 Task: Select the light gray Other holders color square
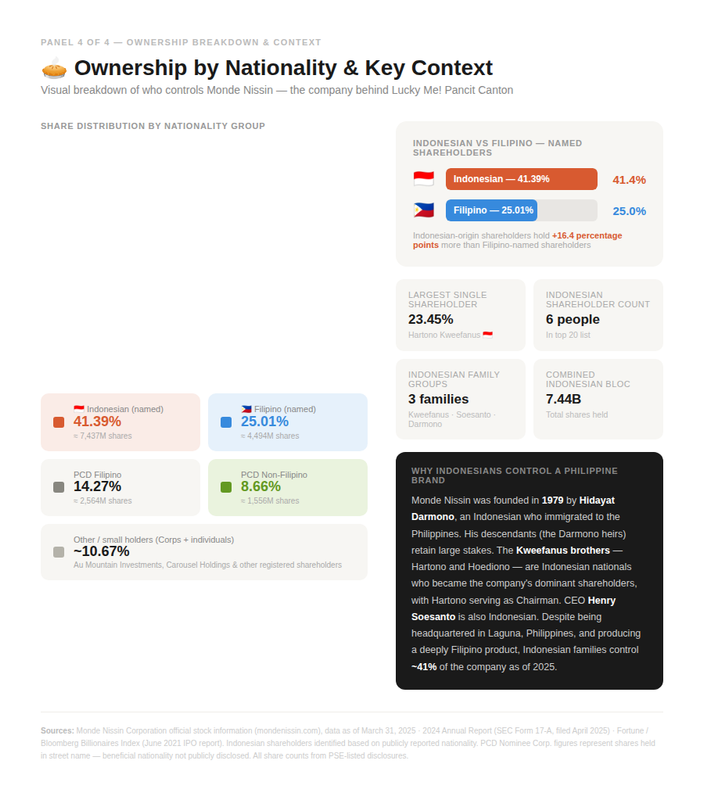(x=59, y=552)
